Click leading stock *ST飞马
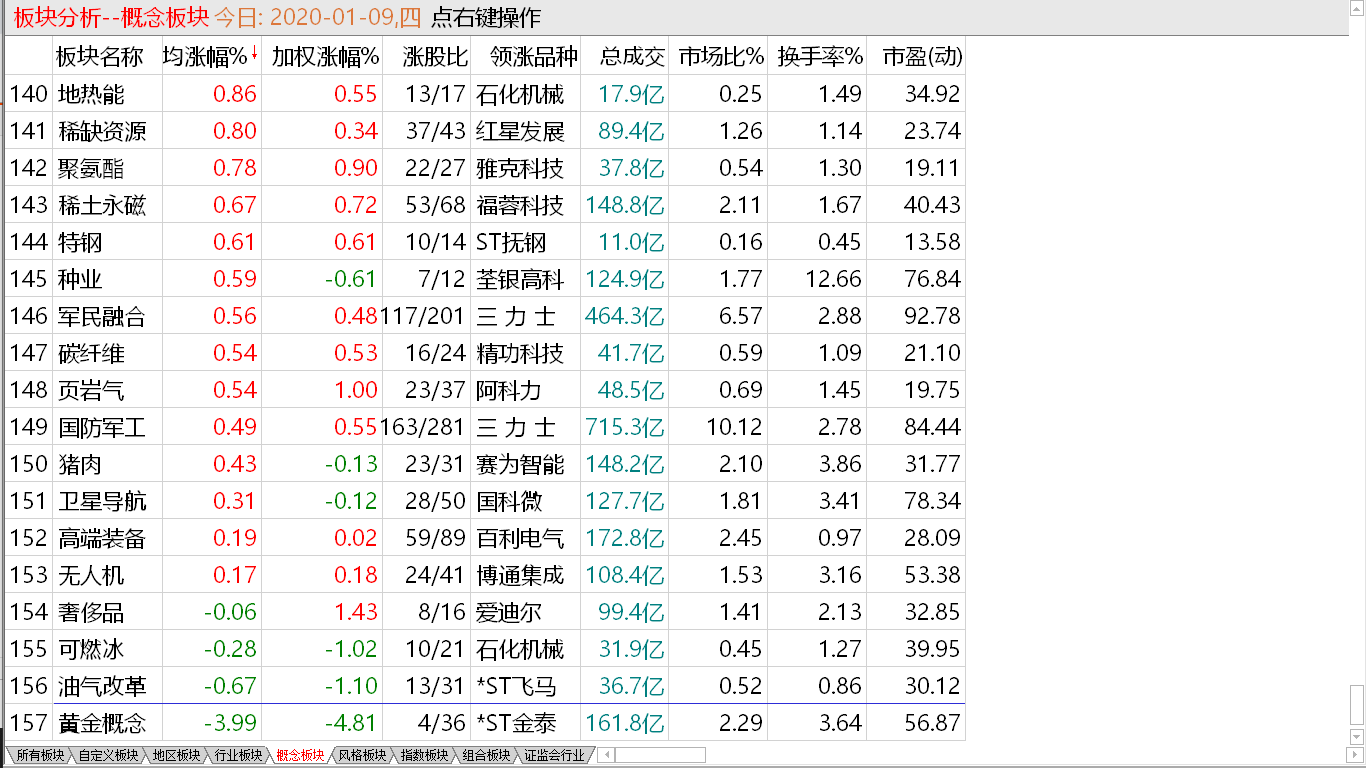1366x768 pixels. (516, 686)
